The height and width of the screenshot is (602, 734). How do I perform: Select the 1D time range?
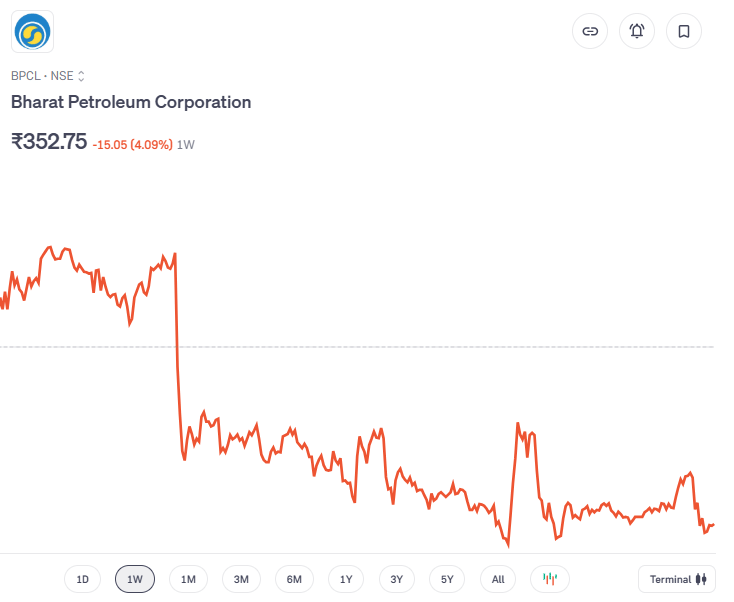83,579
